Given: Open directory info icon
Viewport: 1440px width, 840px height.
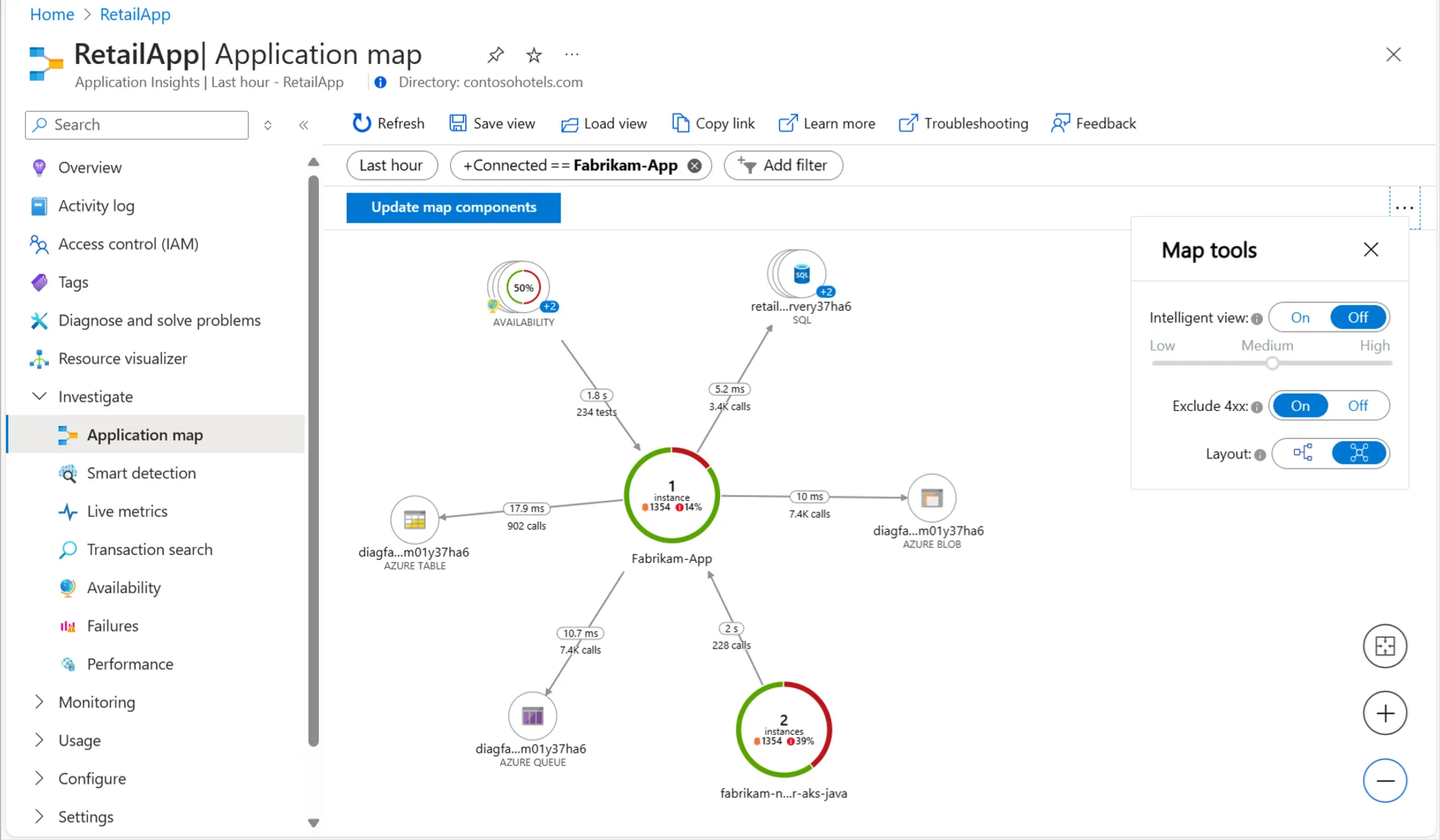Looking at the screenshot, I should (x=380, y=82).
